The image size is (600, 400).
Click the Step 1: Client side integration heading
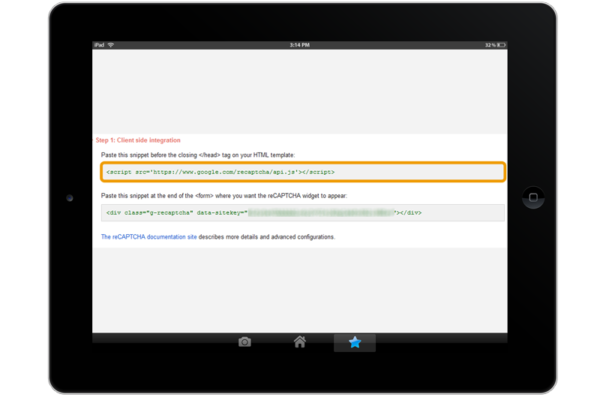click(x=138, y=140)
